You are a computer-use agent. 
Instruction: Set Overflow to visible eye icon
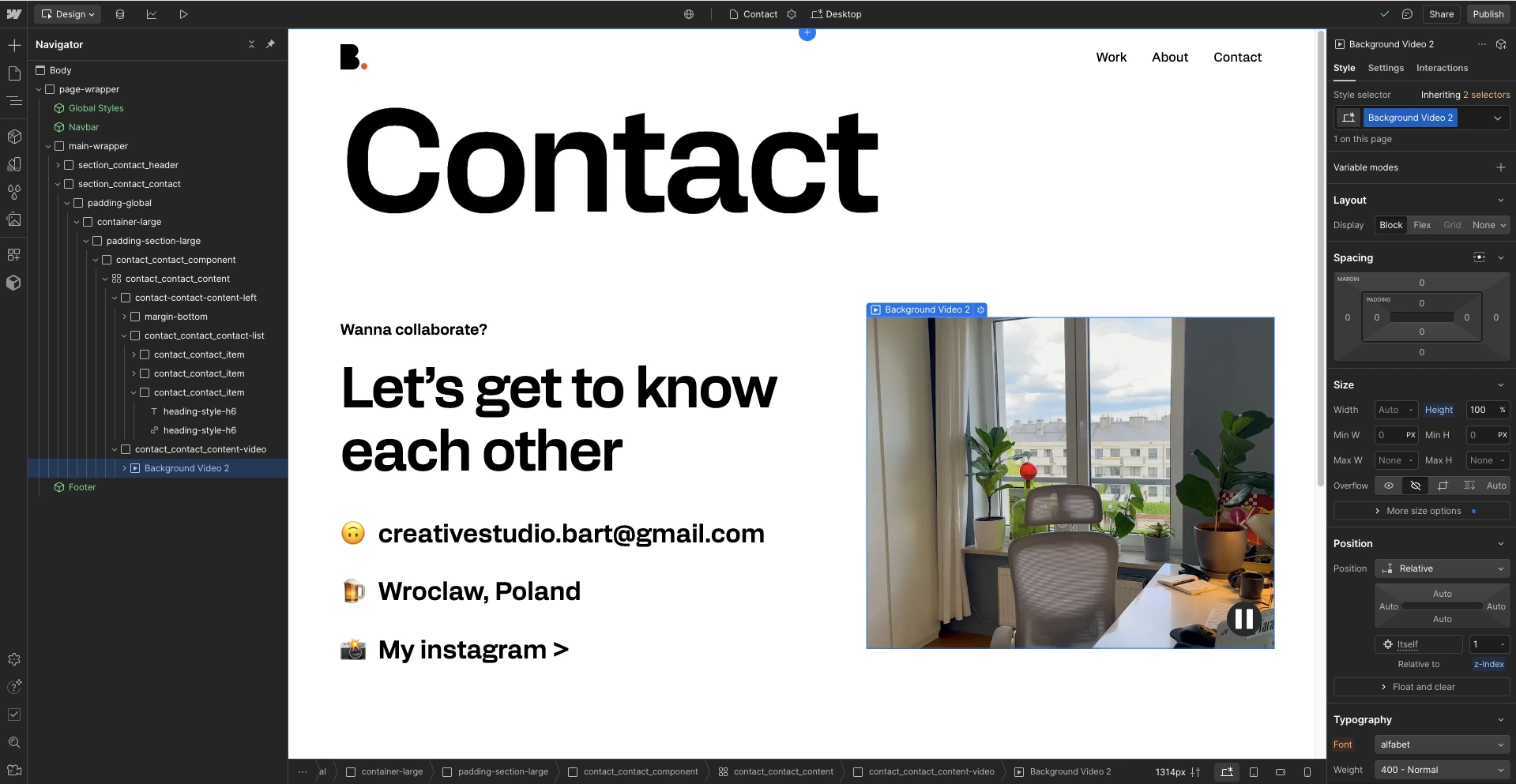[x=1389, y=486]
